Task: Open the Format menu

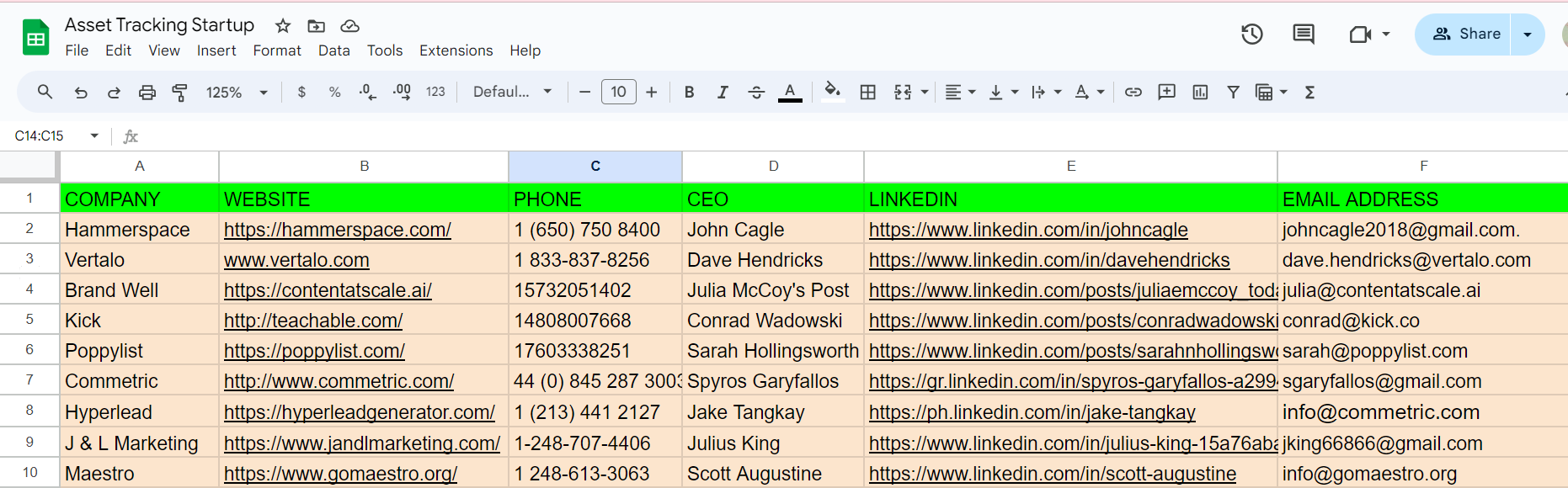Action: coord(277,50)
